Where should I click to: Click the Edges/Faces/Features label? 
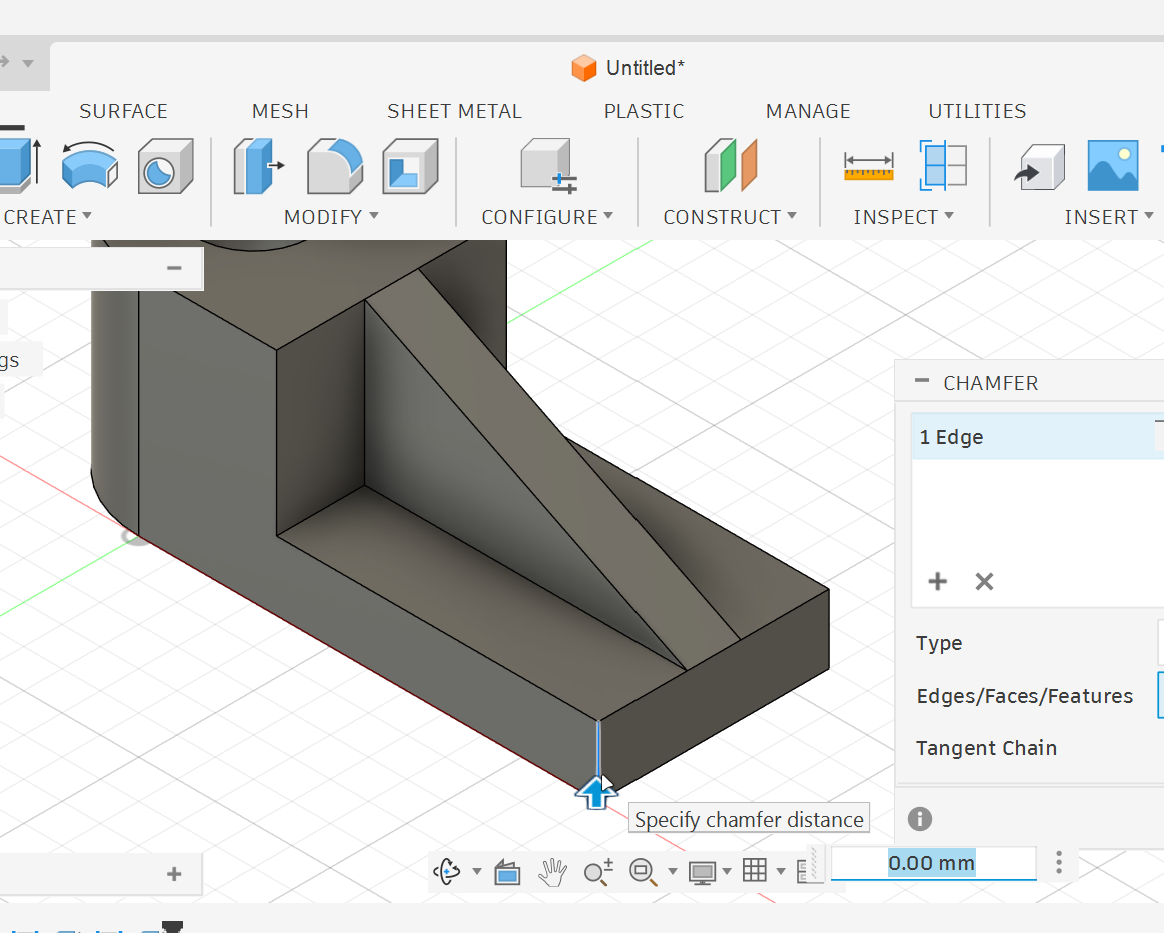pyautogui.click(x=1024, y=696)
